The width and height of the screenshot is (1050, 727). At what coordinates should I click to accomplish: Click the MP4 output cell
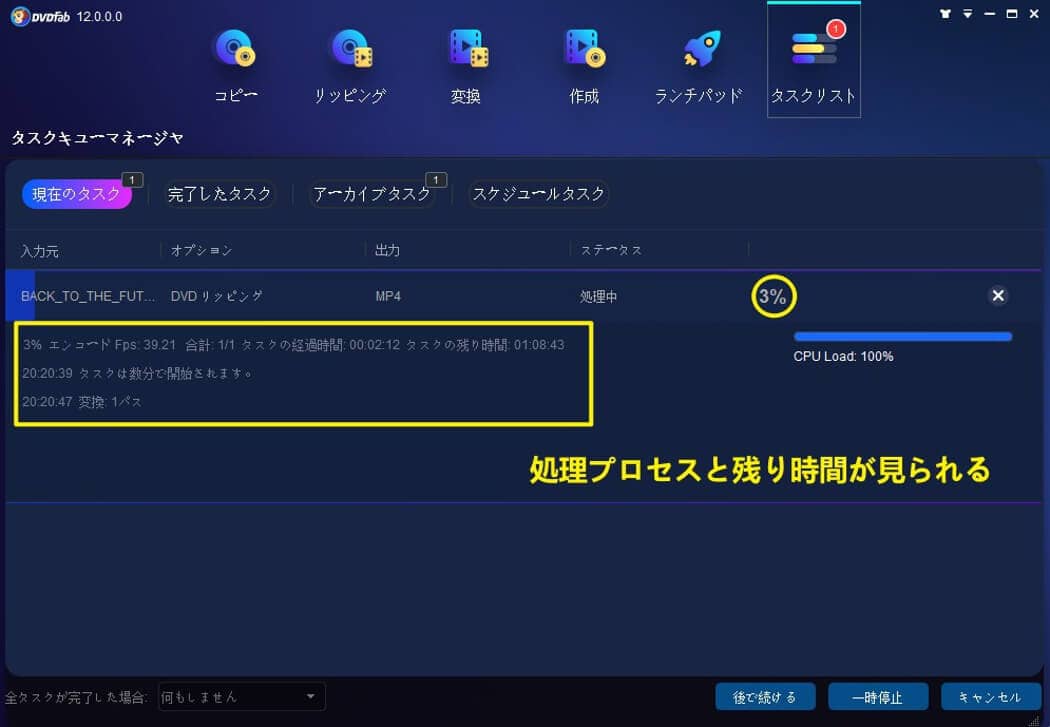point(388,296)
